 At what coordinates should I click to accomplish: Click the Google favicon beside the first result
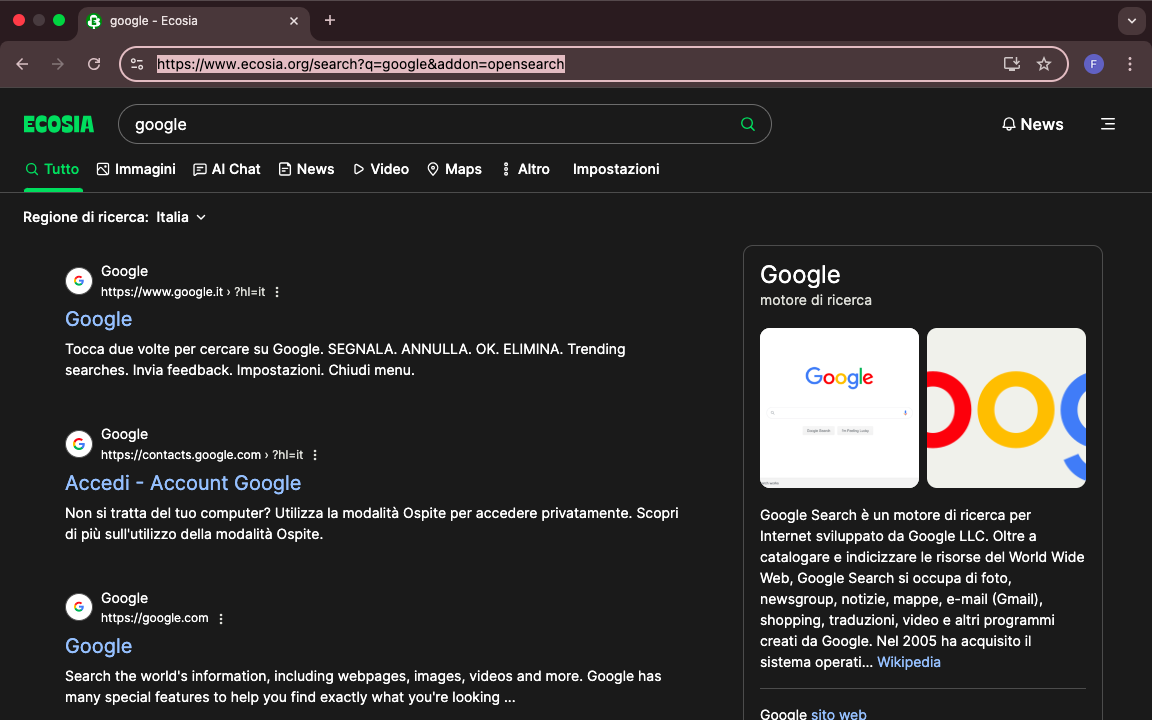78,280
